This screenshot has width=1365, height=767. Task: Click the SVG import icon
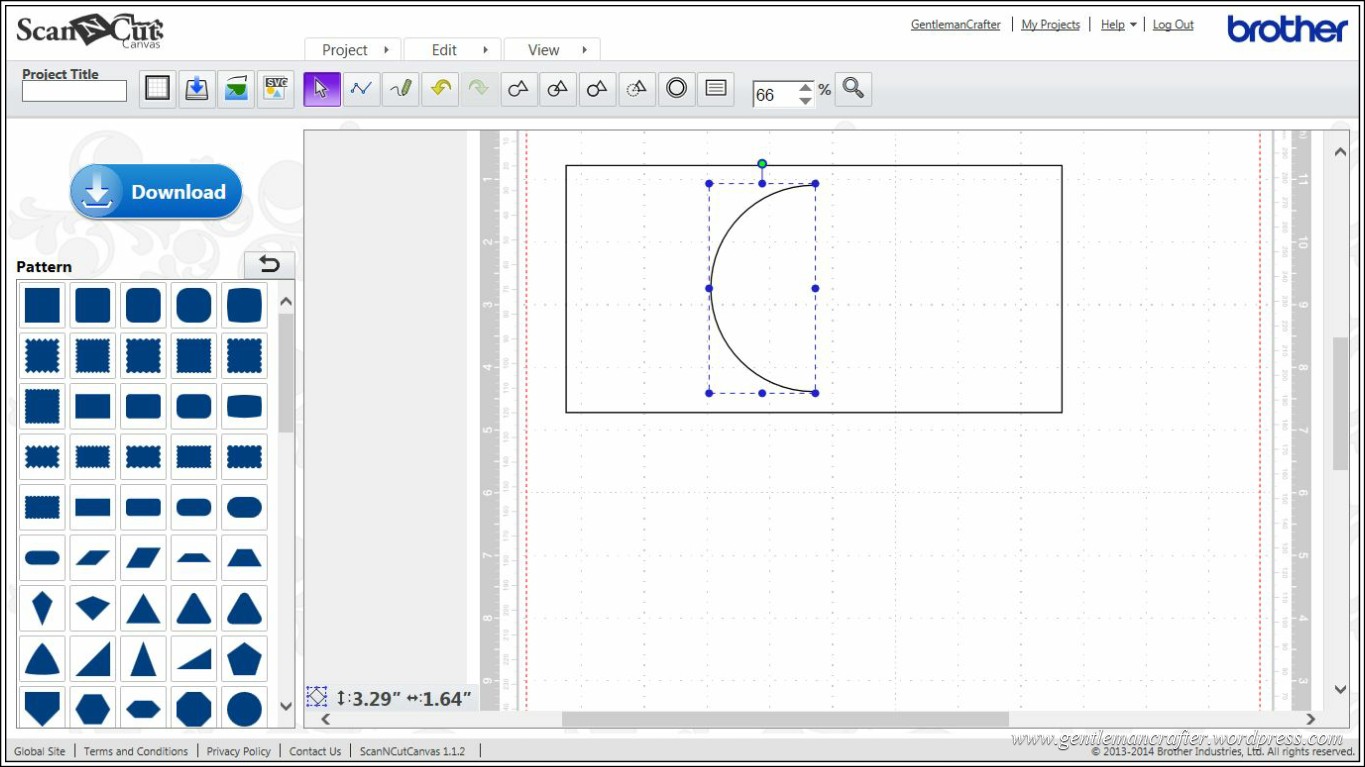[x=275, y=88]
